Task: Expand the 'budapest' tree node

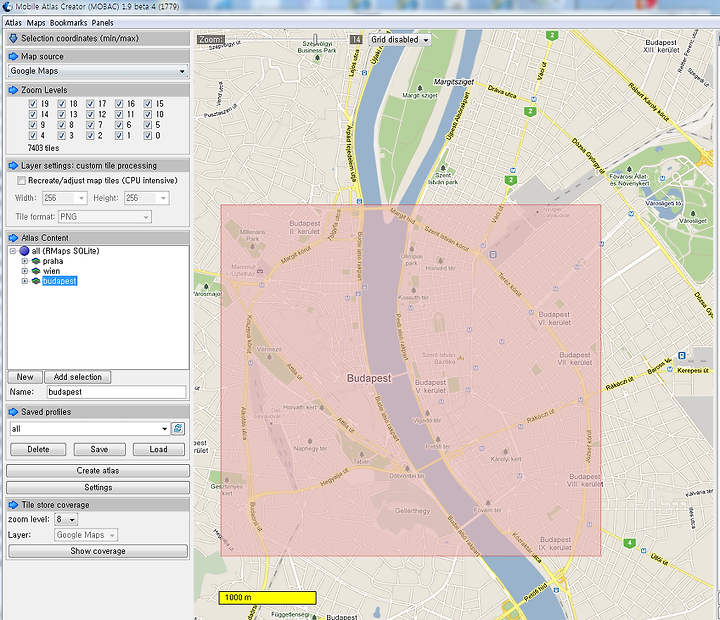Action: coord(25,281)
